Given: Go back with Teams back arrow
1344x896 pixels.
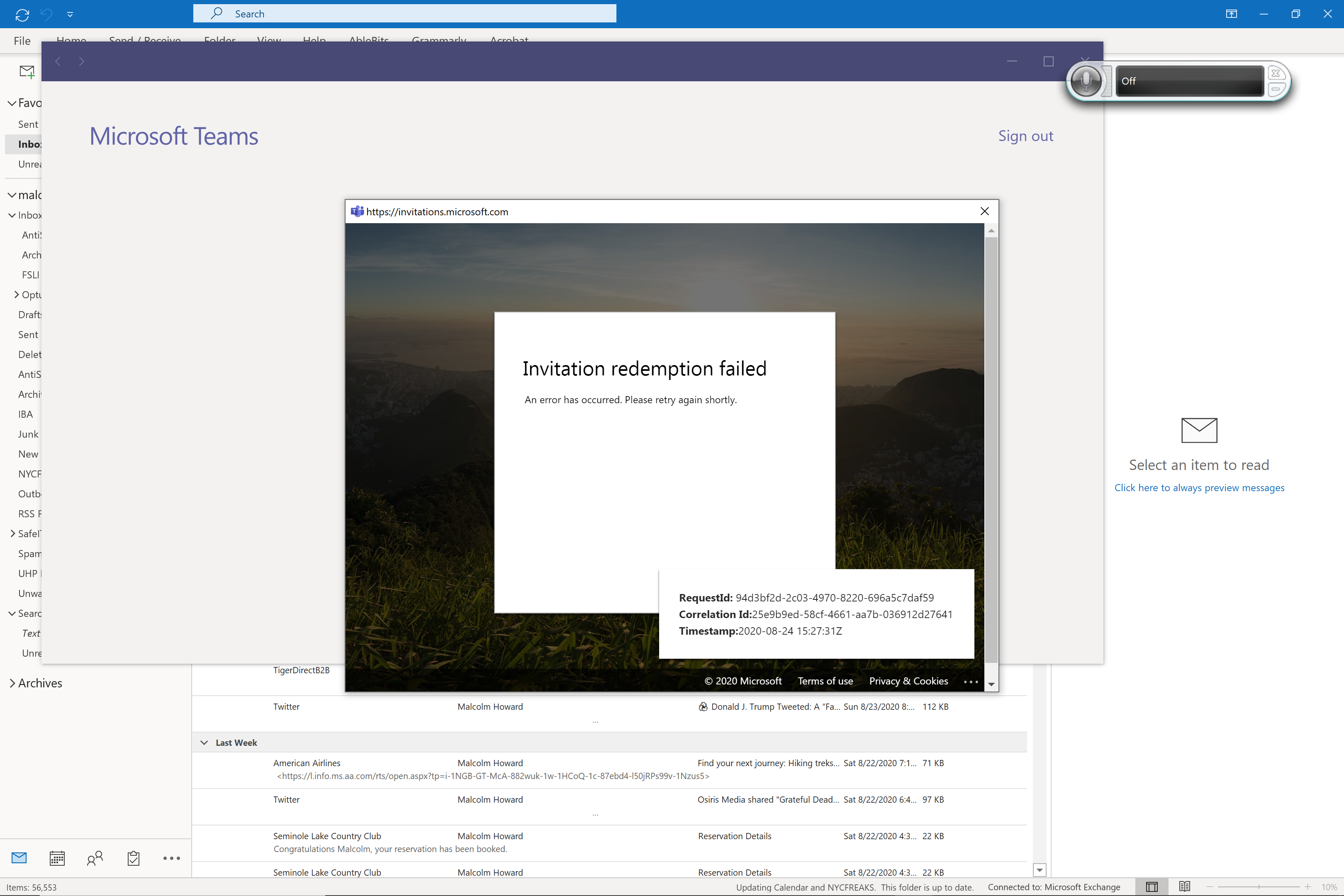Looking at the screenshot, I should pyautogui.click(x=58, y=61).
